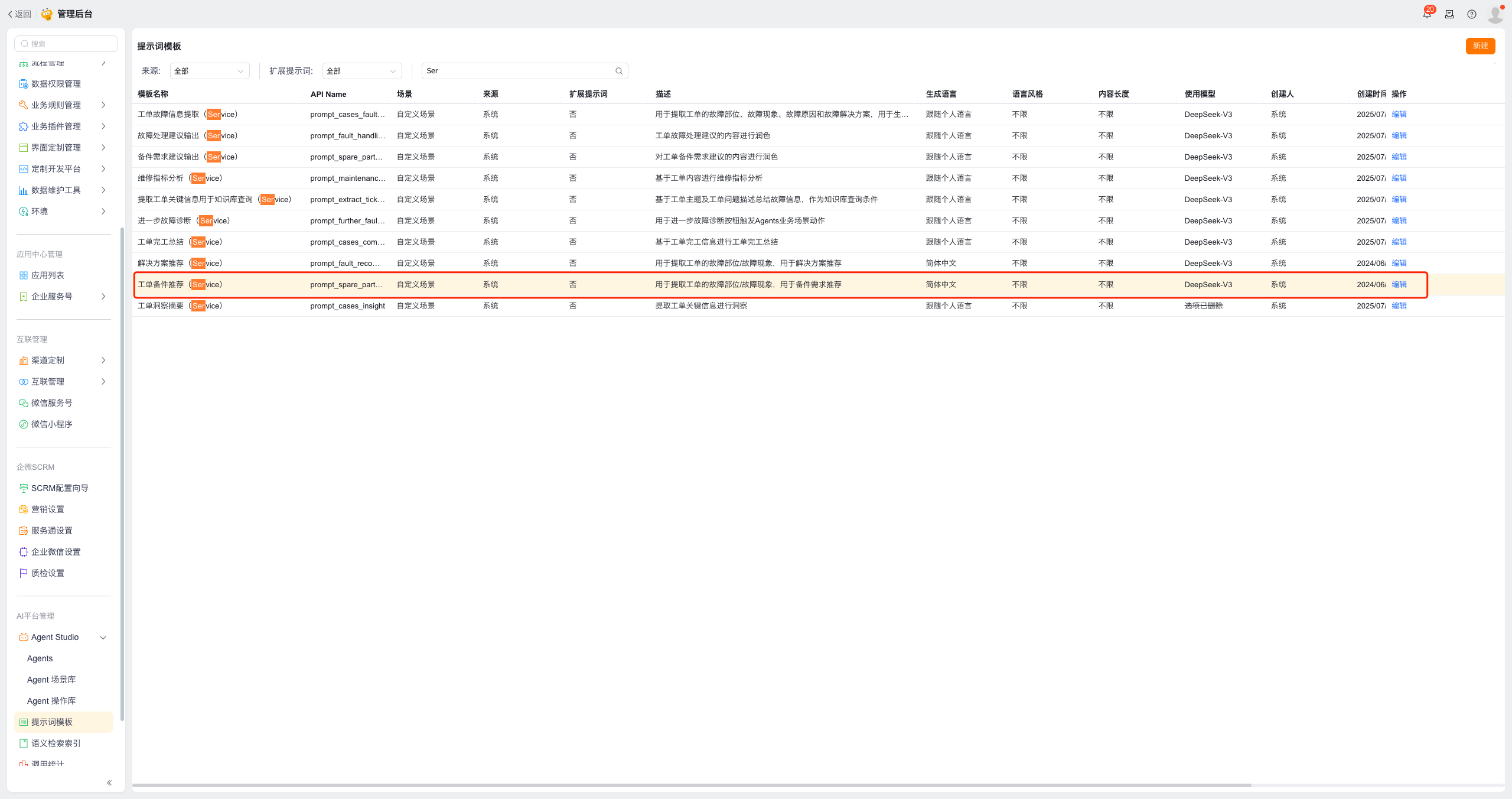The height and width of the screenshot is (799, 1512).
Task: Collapse the sidebar with double-chevron icon
Action: 109,782
